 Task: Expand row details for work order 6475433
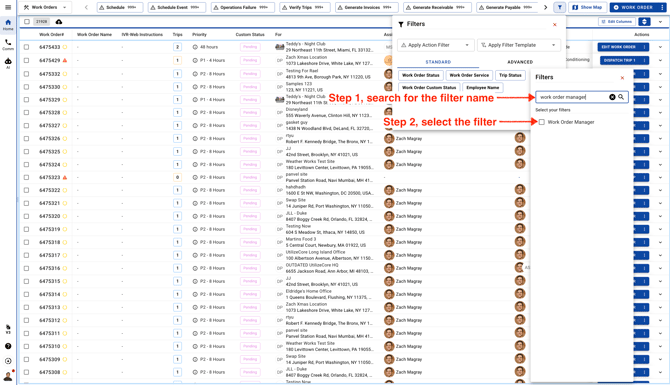(x=660, y=47)
